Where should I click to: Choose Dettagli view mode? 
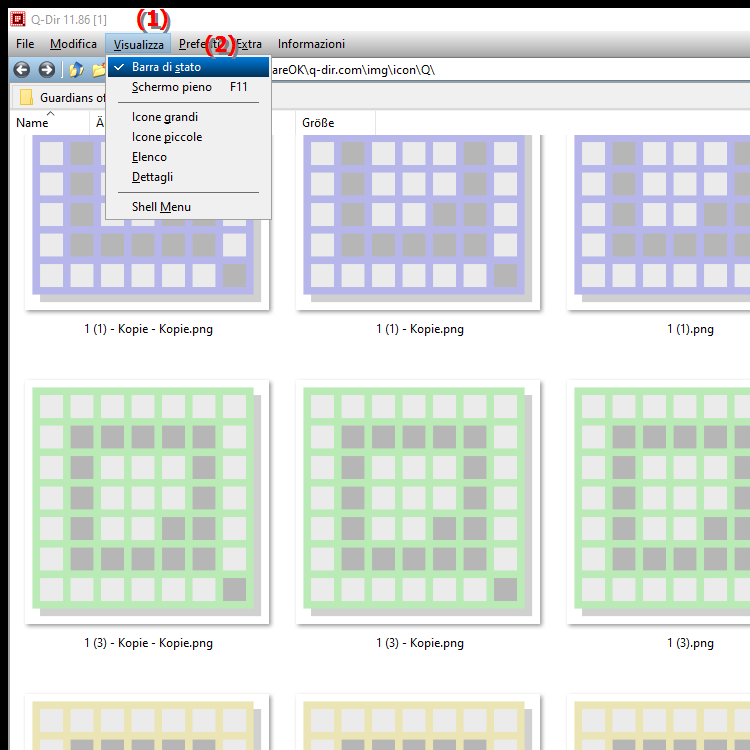[152, 177]
